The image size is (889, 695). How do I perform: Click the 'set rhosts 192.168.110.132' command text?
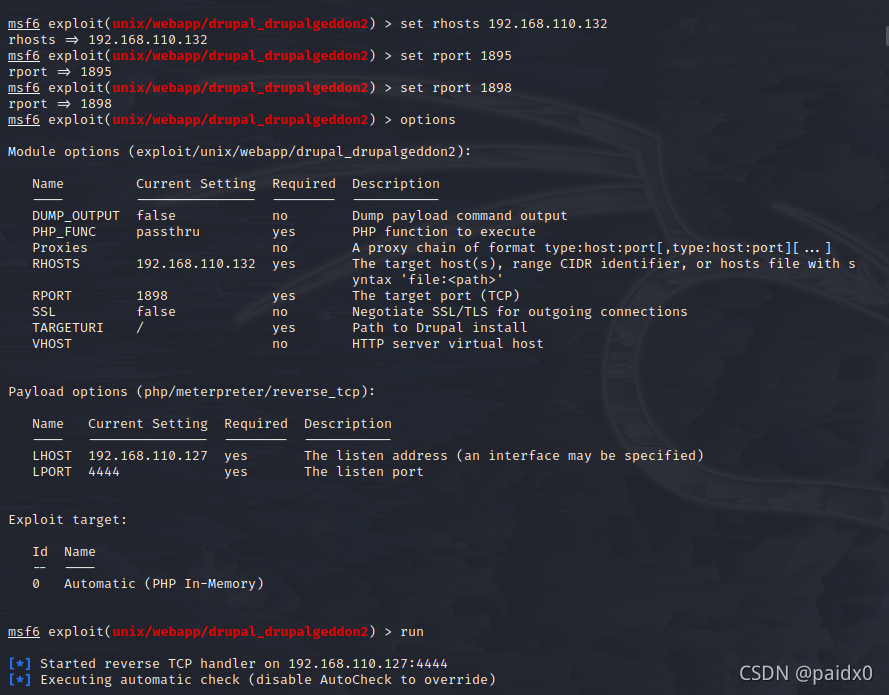[x=503, y=24]
